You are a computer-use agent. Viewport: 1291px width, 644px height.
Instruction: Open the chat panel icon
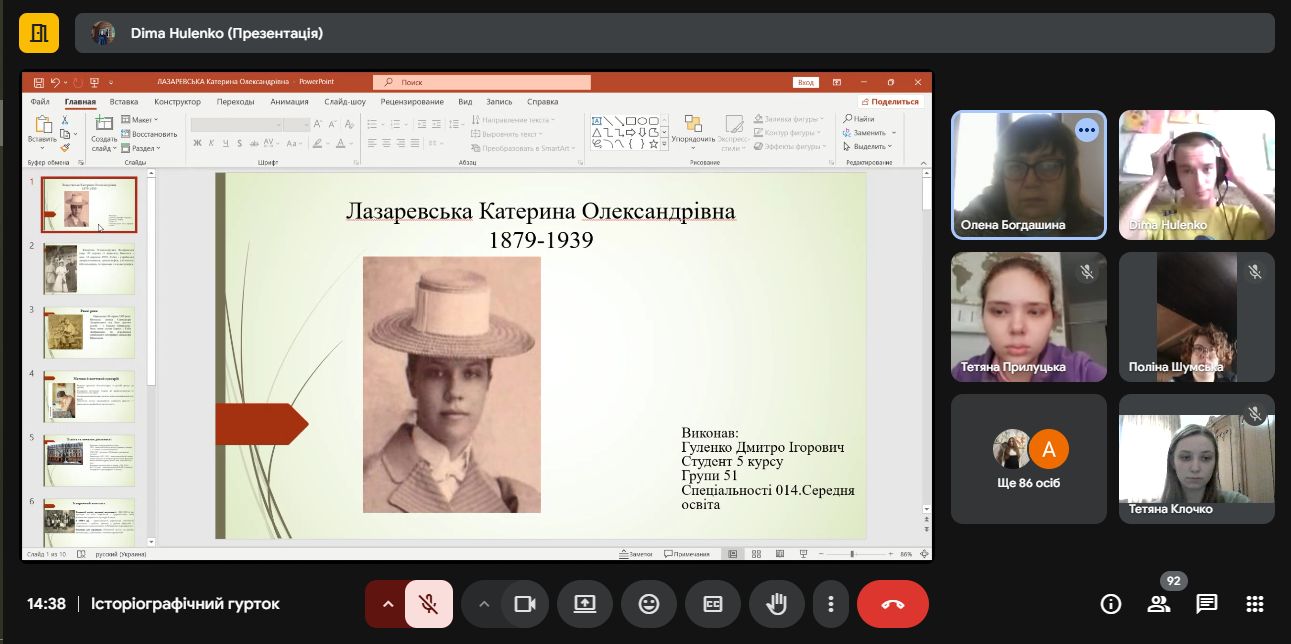click(1207, 604)
